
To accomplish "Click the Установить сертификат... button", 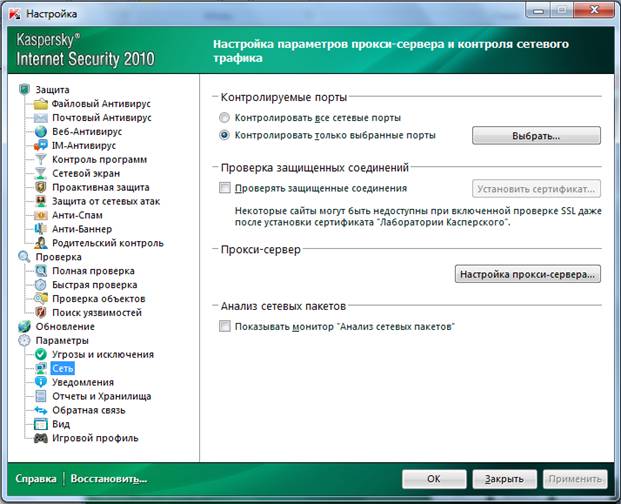I will (x=536, y=189).
